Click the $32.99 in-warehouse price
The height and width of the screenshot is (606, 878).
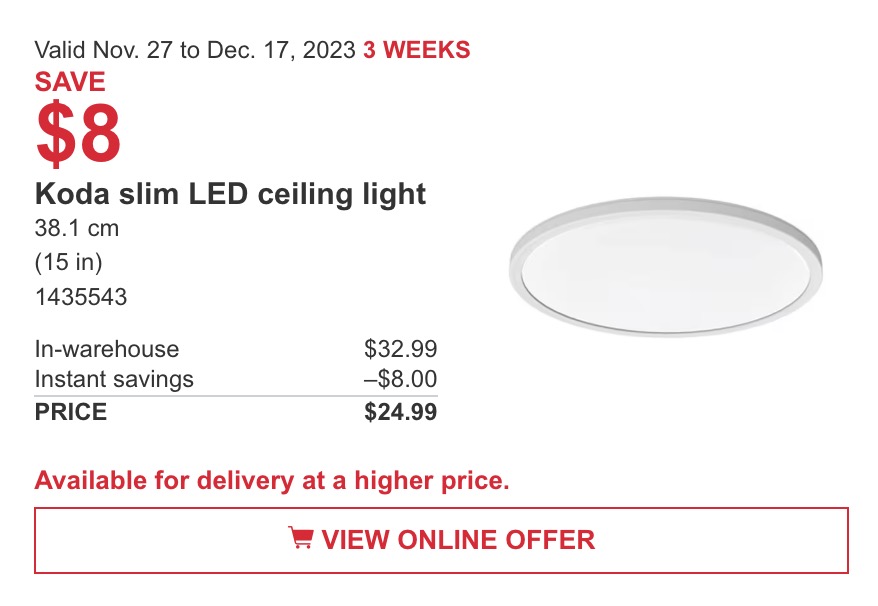(x=400, y=348)
